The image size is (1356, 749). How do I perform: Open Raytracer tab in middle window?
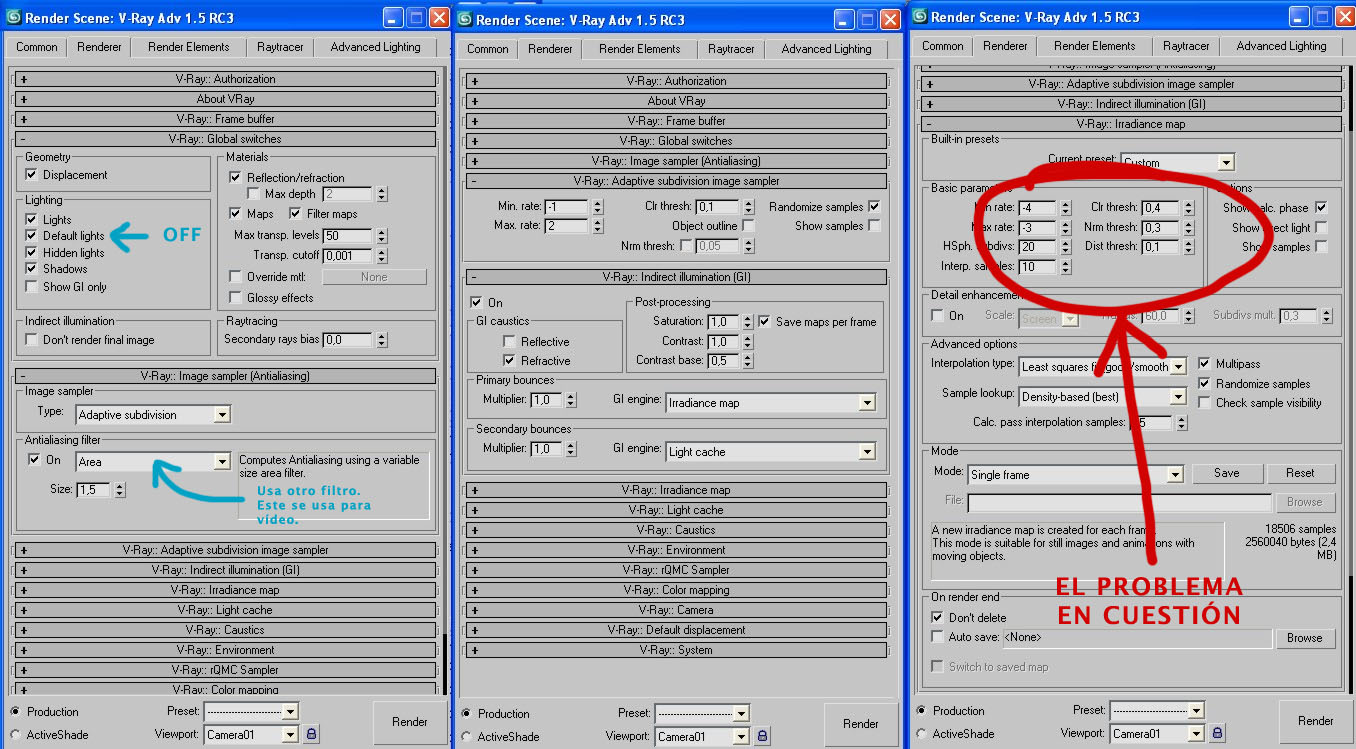732,49
